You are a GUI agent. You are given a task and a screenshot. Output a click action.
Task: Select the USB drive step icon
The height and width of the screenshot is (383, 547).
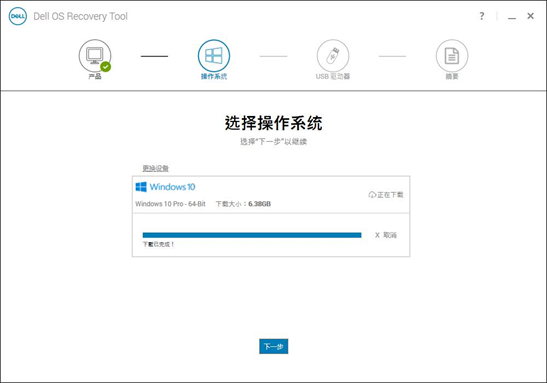click(333, 56)
